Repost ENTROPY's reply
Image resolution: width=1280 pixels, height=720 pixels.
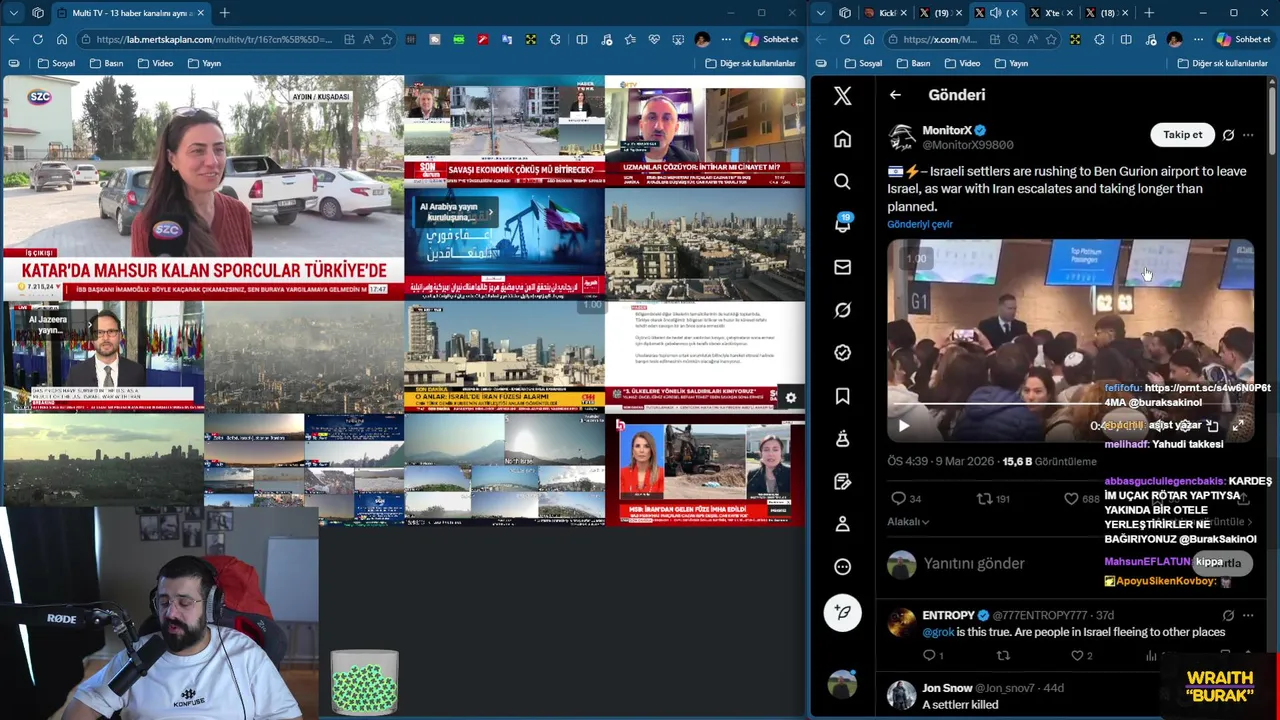pyautogui.click(x=1003, y=655)
